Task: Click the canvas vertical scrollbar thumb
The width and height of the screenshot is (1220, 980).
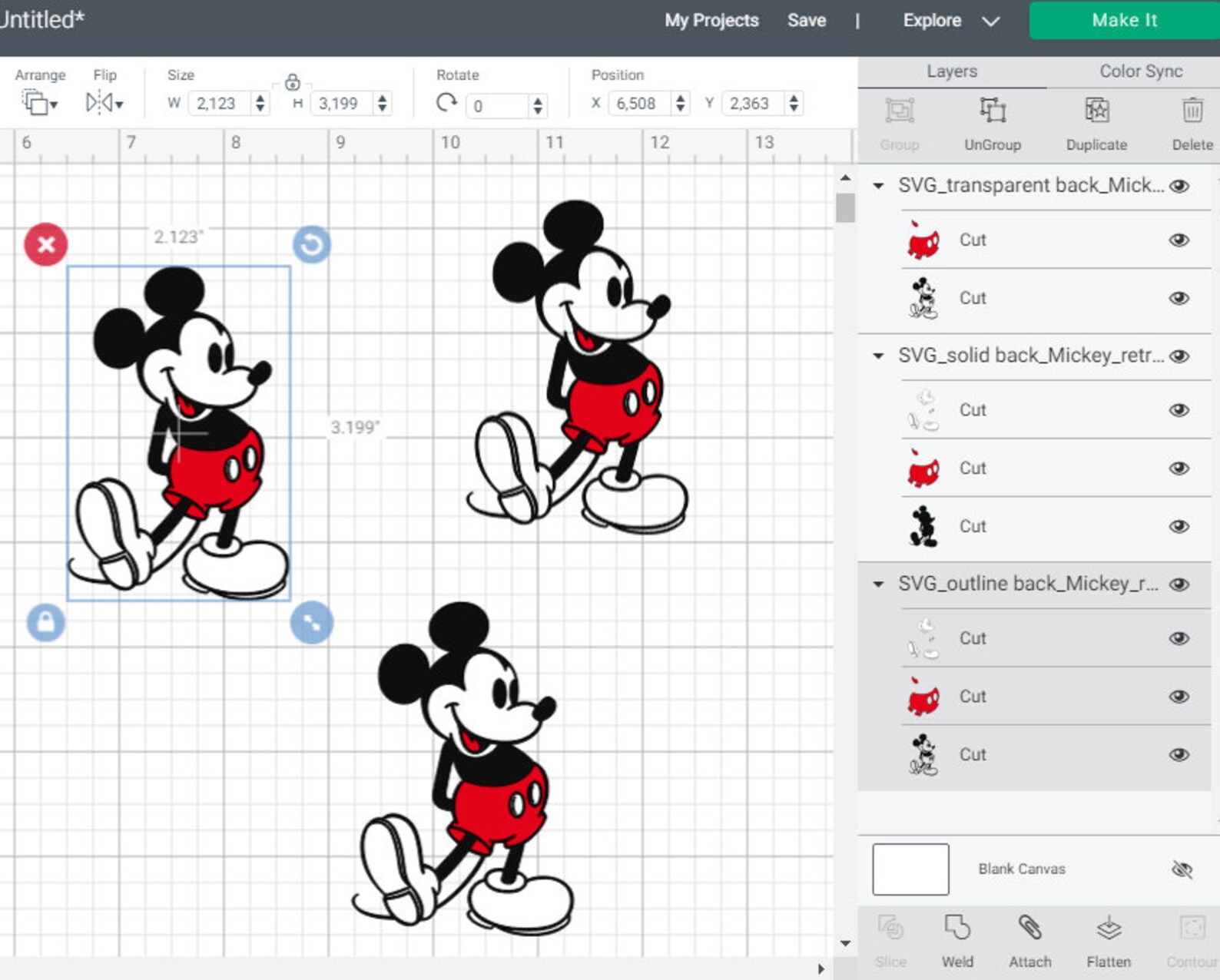Action: [x=845, y=207]
